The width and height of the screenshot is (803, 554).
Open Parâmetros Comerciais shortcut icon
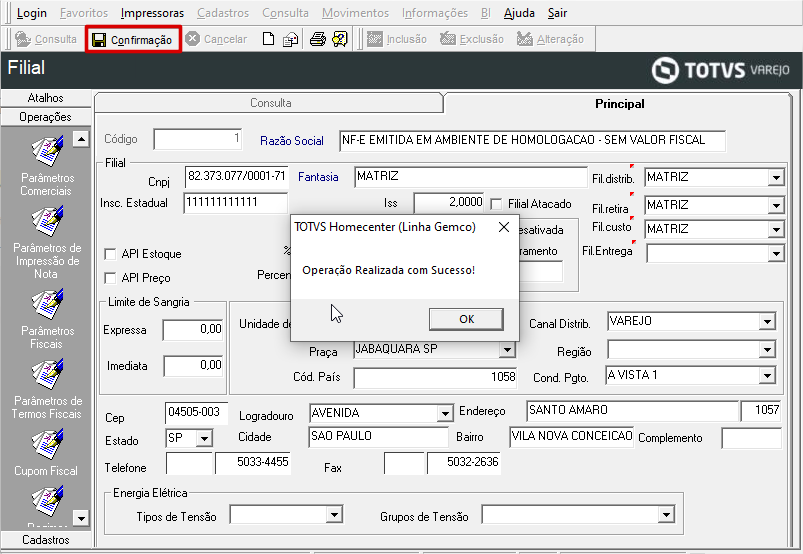[x=48, y=151]
